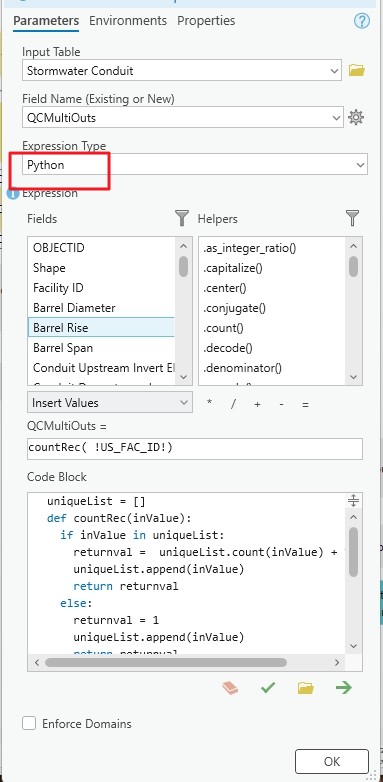The image size is (383, 782).
Task: Click Code Block horizontal scrollbar thumb
Action: coord(166,662)
